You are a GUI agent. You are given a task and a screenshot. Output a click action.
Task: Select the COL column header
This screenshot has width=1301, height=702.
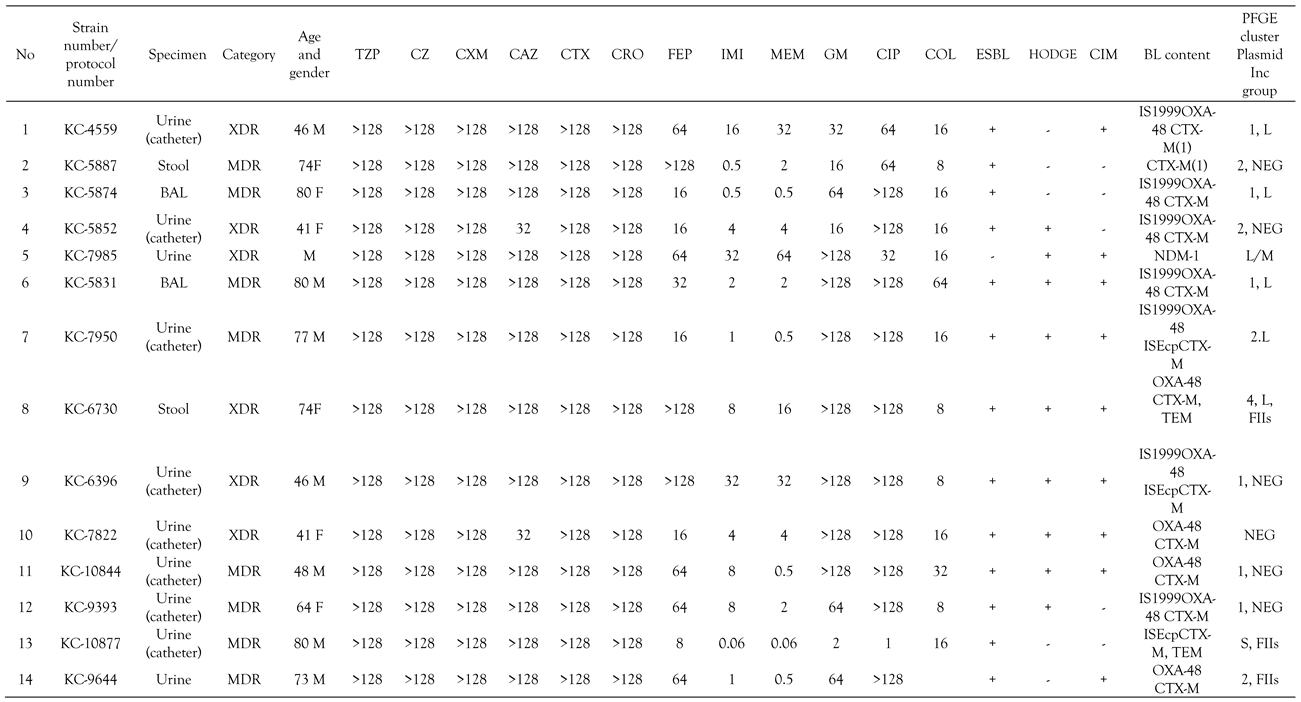tap(939, 55)
